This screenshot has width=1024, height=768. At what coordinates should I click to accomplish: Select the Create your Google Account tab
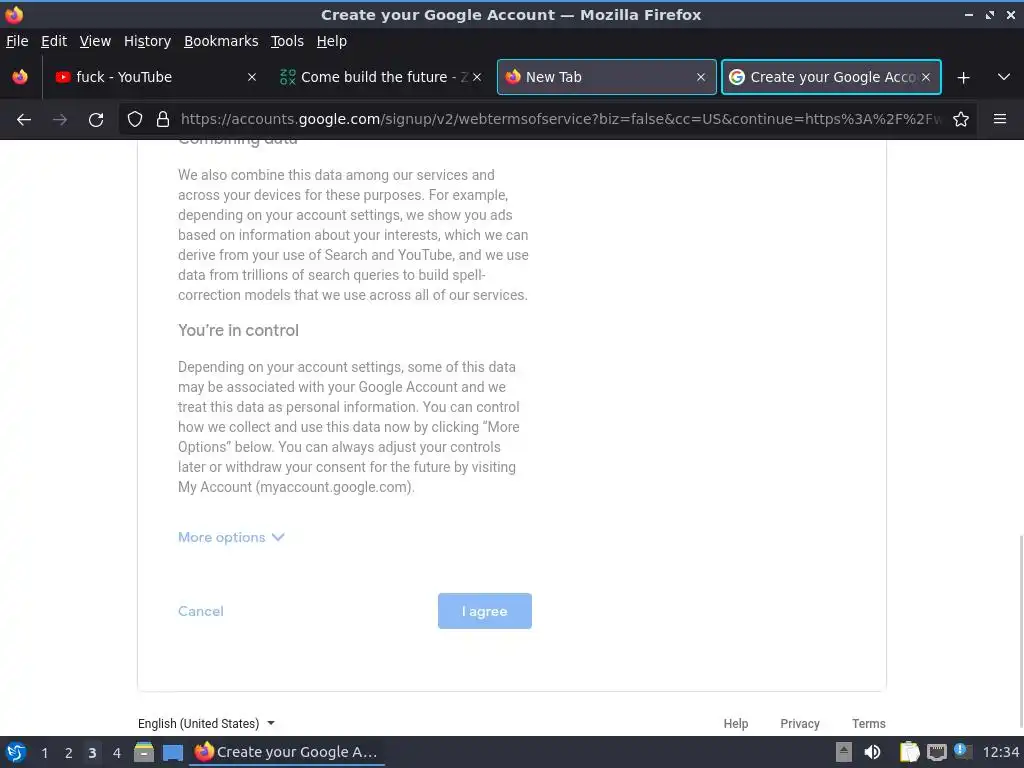point(831,77)
